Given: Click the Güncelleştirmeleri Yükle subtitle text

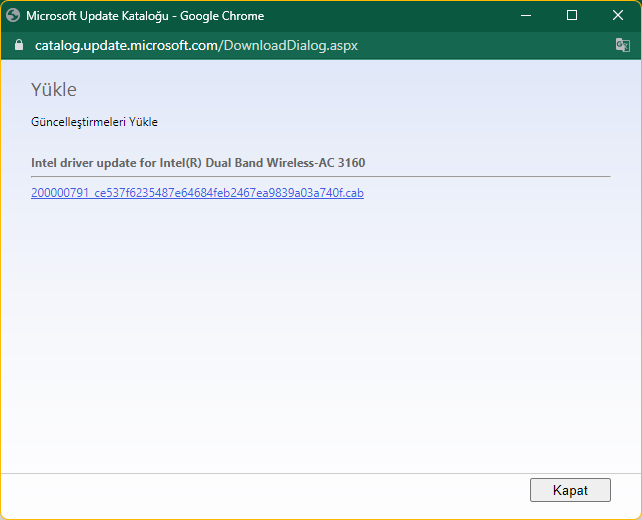Looking at the screenshot, I should coord(94,122).
